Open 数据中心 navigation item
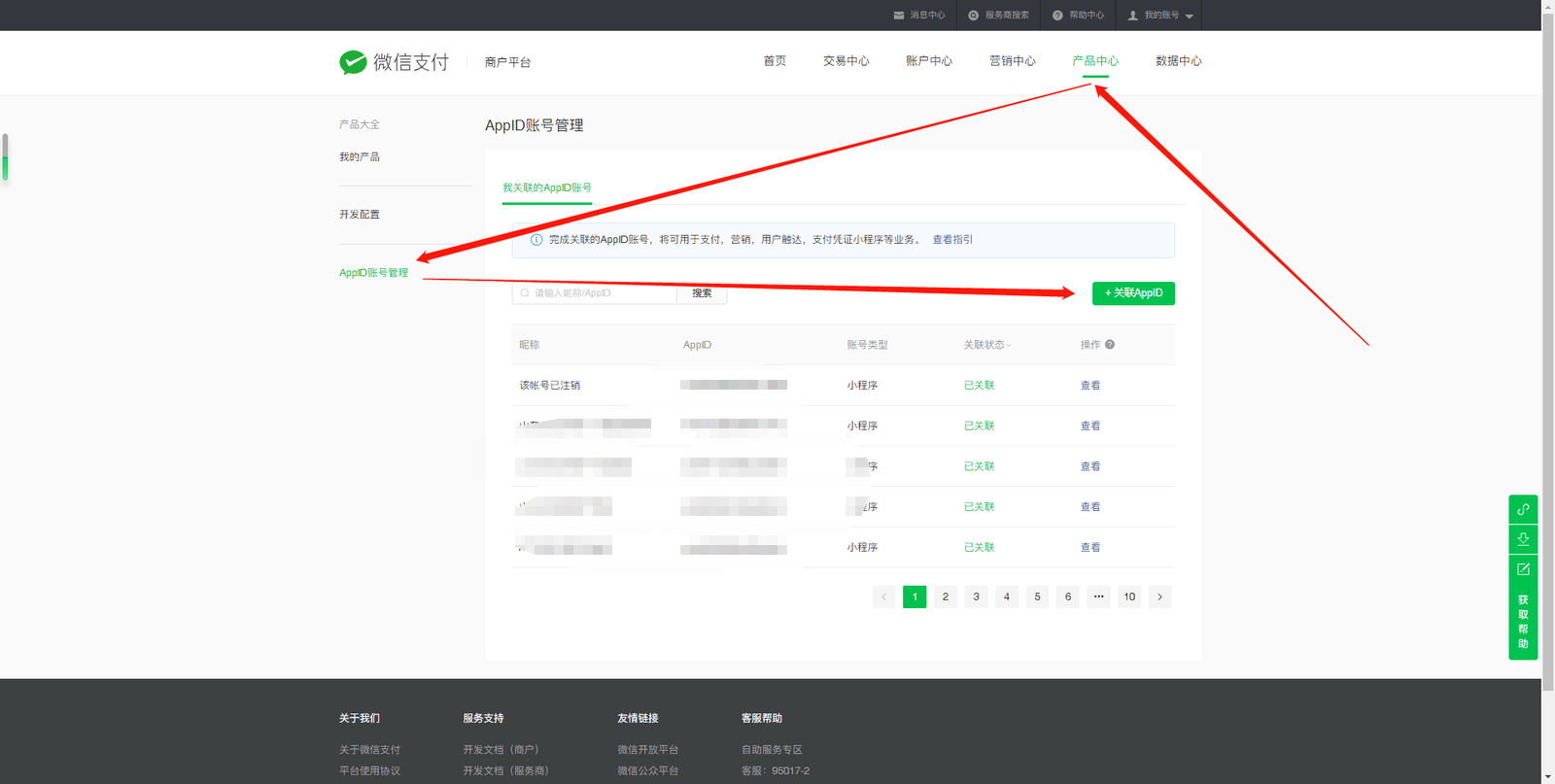The width and height of the screenshot is (1555, 784). tap(1179, 61)
